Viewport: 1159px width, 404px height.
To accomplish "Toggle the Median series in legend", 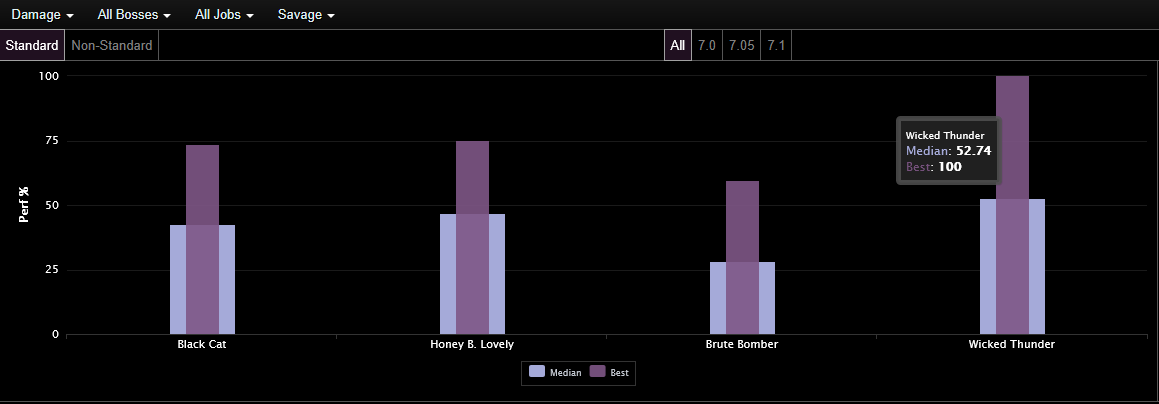I will coord(555,373).
